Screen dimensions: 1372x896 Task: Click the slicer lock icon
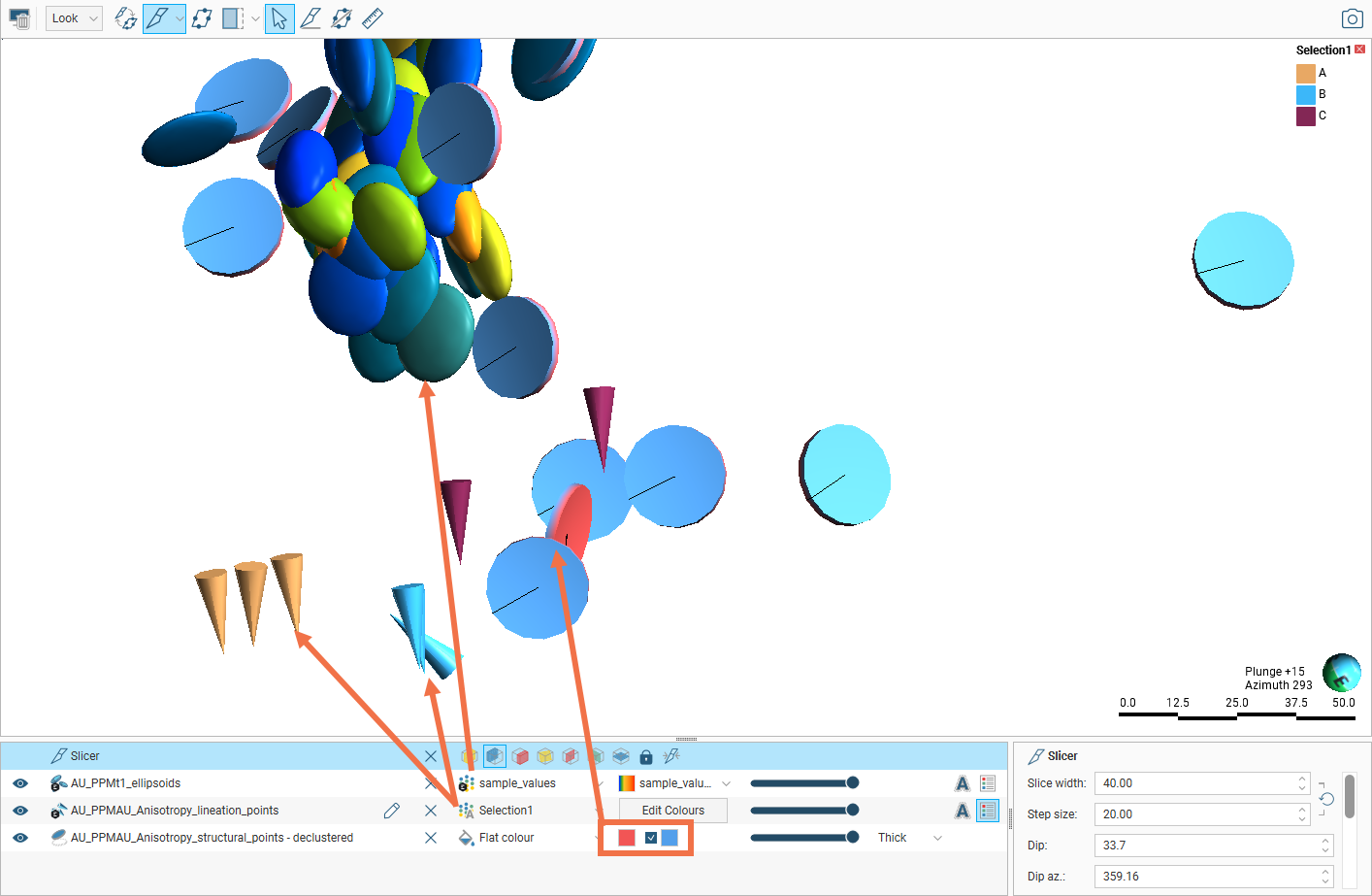pyautogui.click(x=646, y=756)
